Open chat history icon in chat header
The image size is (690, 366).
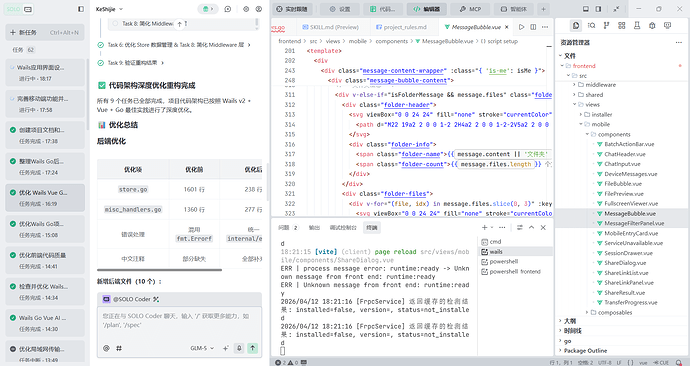(228, 9)
